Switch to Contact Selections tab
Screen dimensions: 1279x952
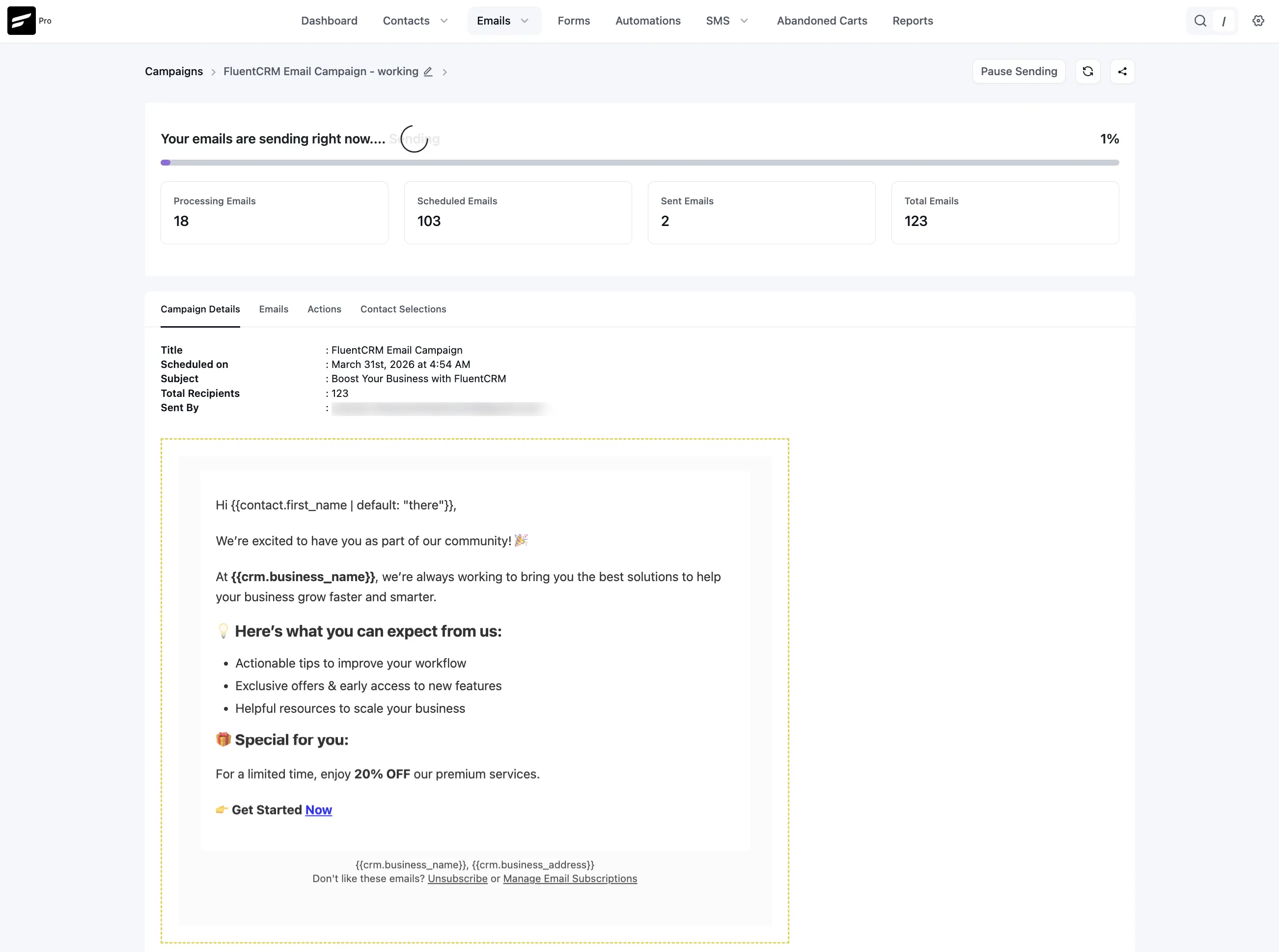click(x=403, y=309)
